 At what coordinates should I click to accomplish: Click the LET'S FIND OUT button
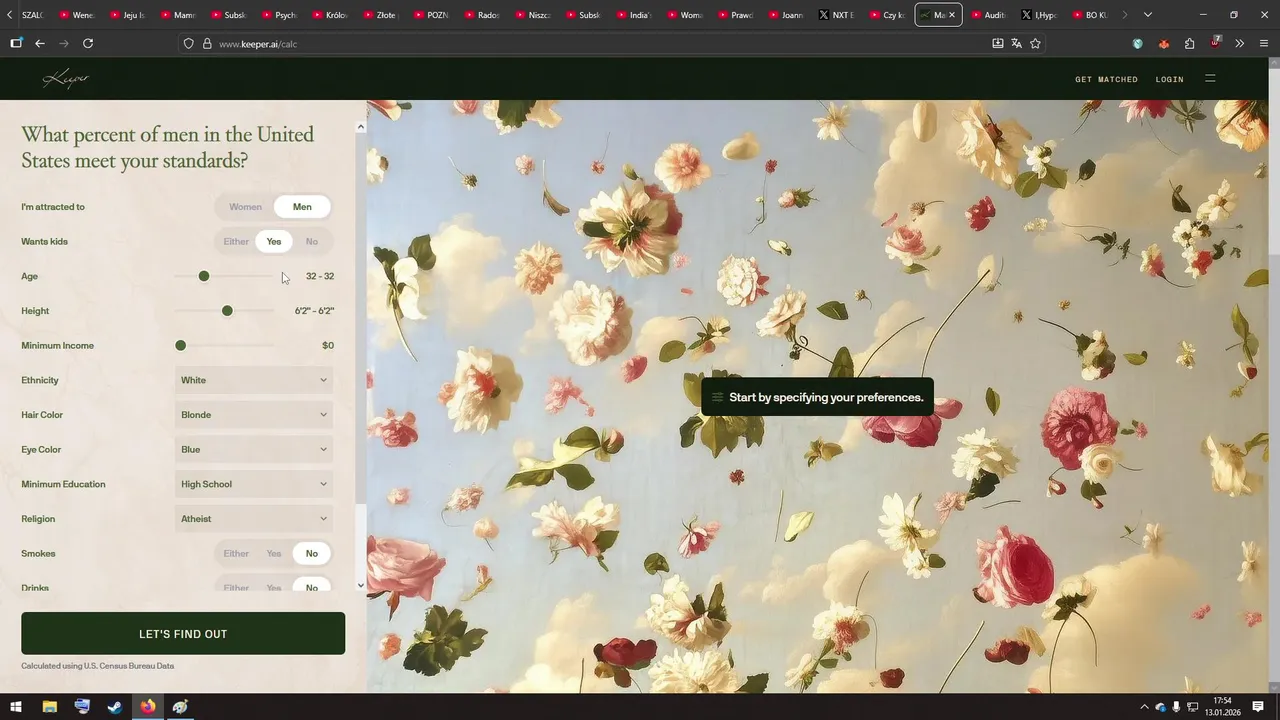click(183, 634)
